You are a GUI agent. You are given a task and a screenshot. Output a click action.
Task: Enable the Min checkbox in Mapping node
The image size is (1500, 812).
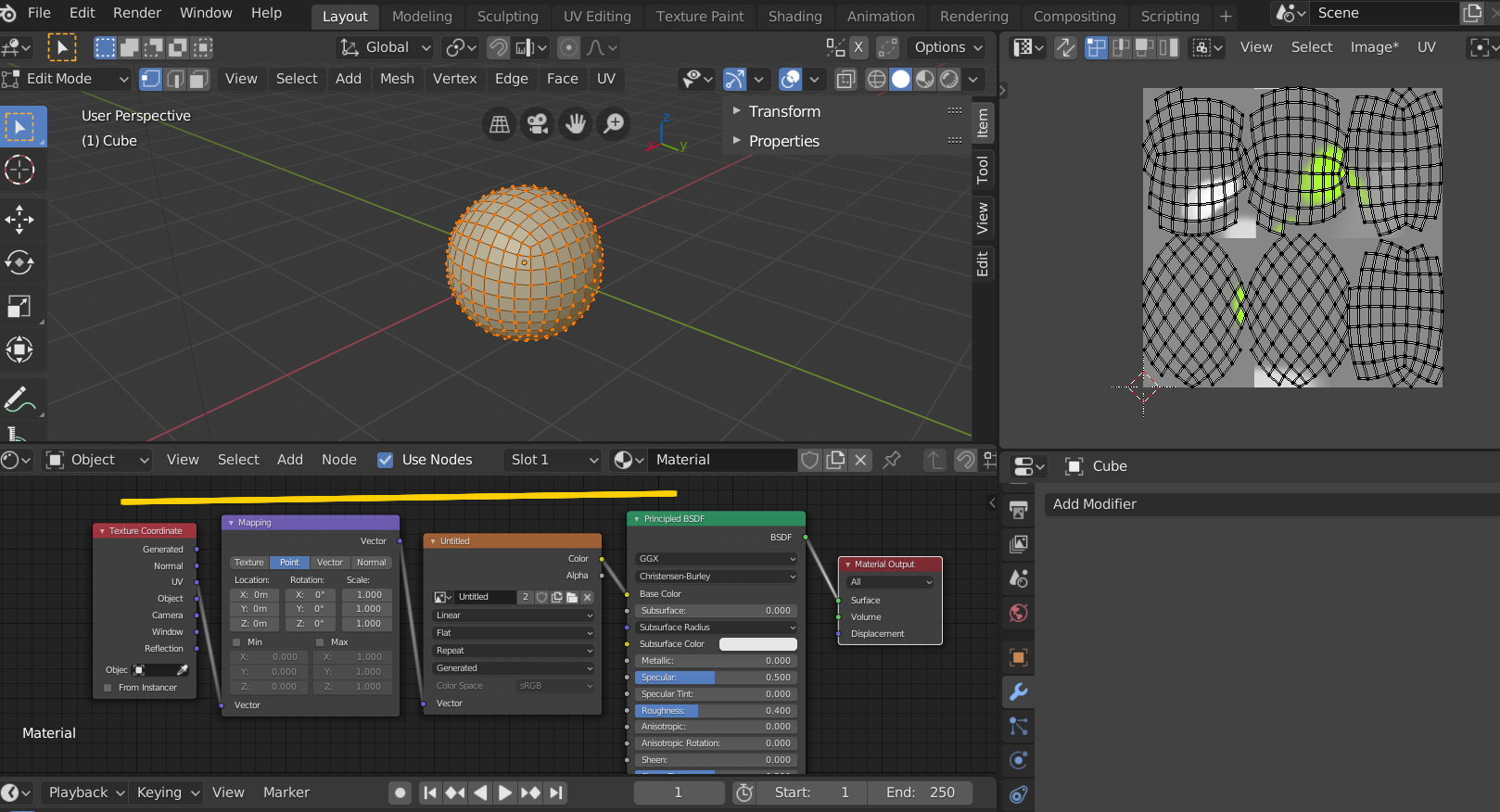[236, 642]
